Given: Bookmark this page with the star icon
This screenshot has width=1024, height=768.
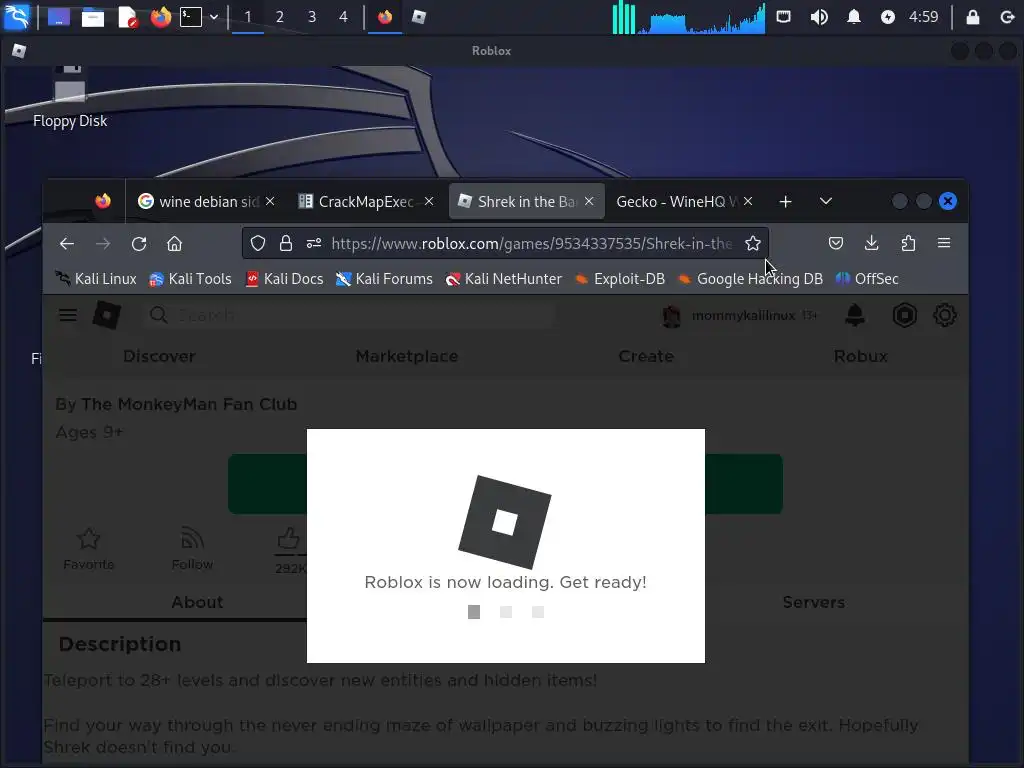Looking at the screenshot, I should coord(753,244).
